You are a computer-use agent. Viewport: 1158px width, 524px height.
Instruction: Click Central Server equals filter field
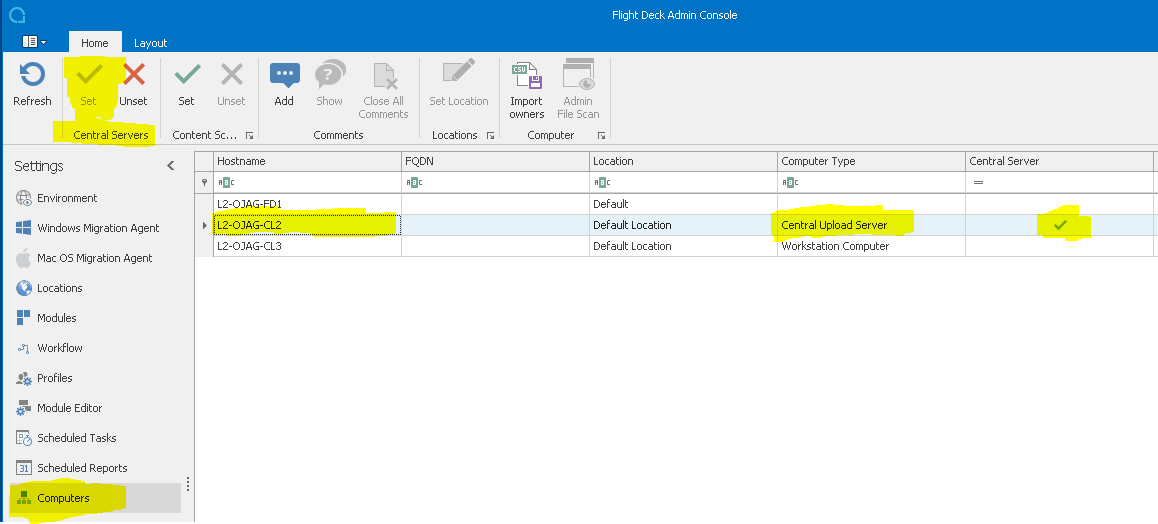pyautogui.click(x=1059, y=182)
